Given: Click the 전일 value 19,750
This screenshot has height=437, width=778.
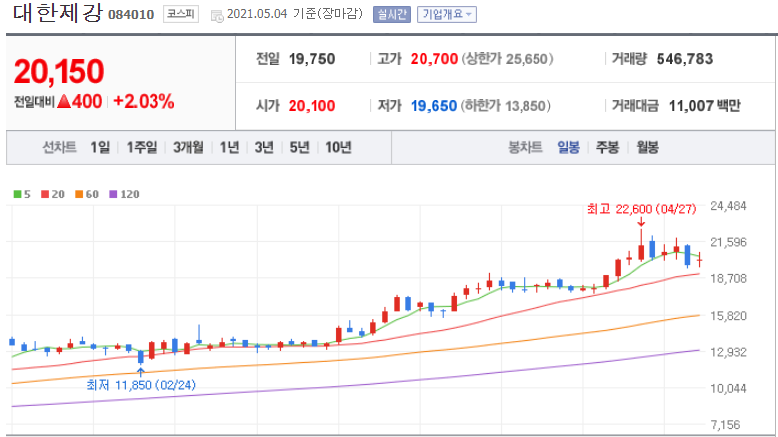Looking at the screenshot, I should [312, 59].
